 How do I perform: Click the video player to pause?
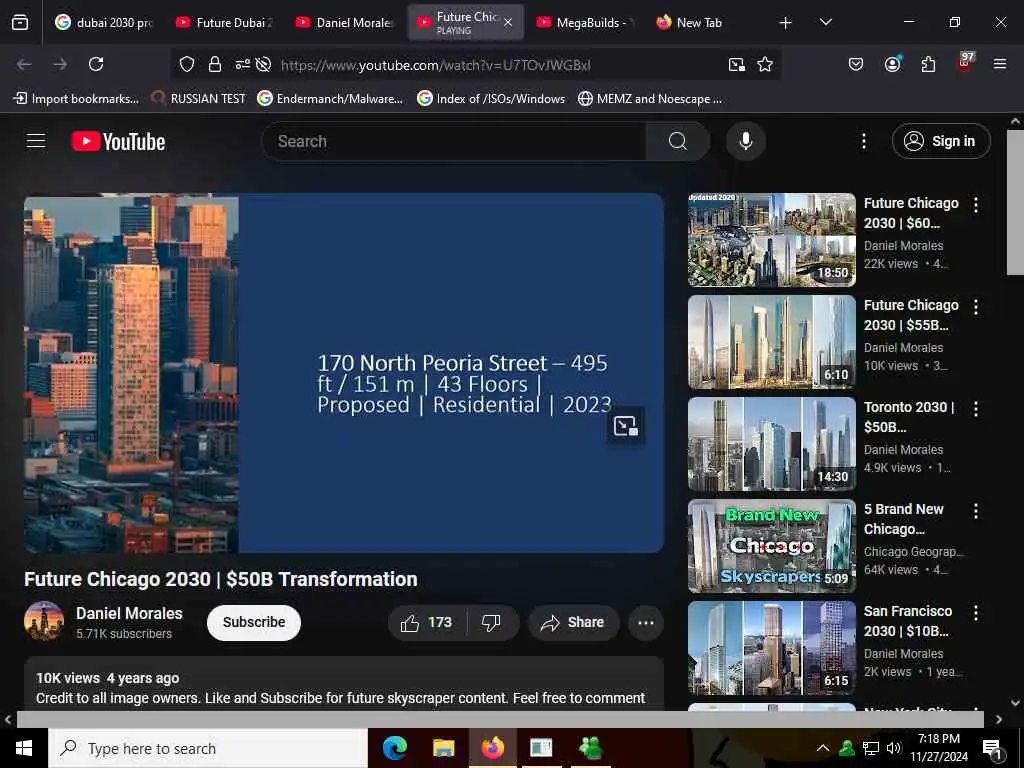pos(344,372)
